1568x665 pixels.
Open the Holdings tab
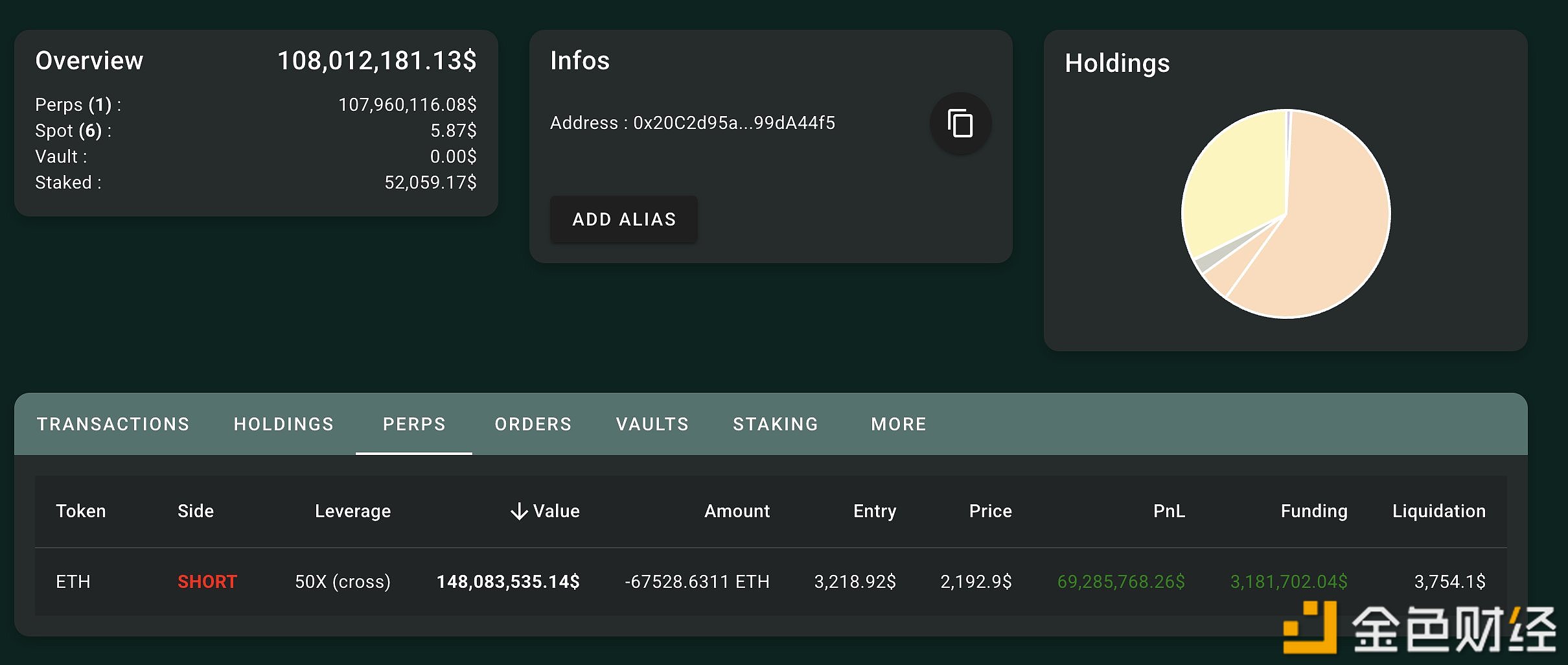click(x=283, y=424)
